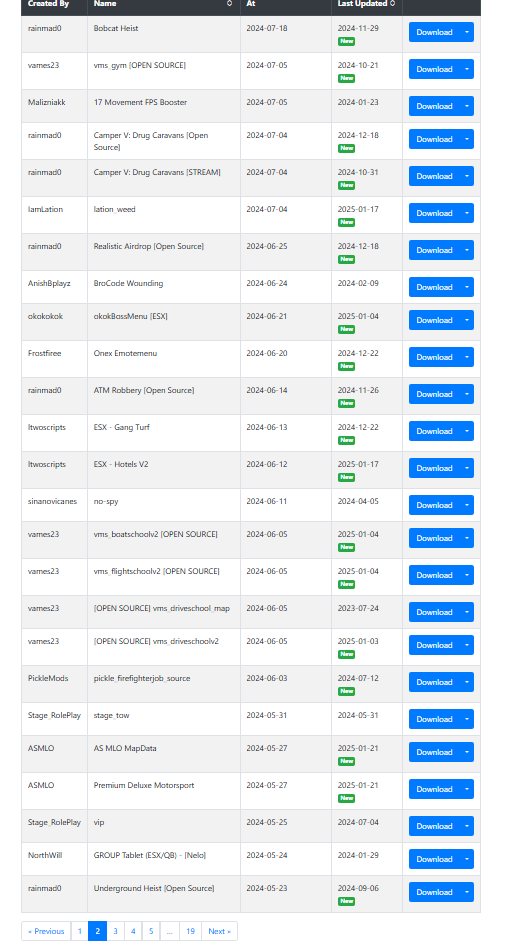The height and width of the screenshot is (946, 506).
Task: Download GROUP Tablet (ESX/QB) - [Nelo]
Action: coord(434,859)
